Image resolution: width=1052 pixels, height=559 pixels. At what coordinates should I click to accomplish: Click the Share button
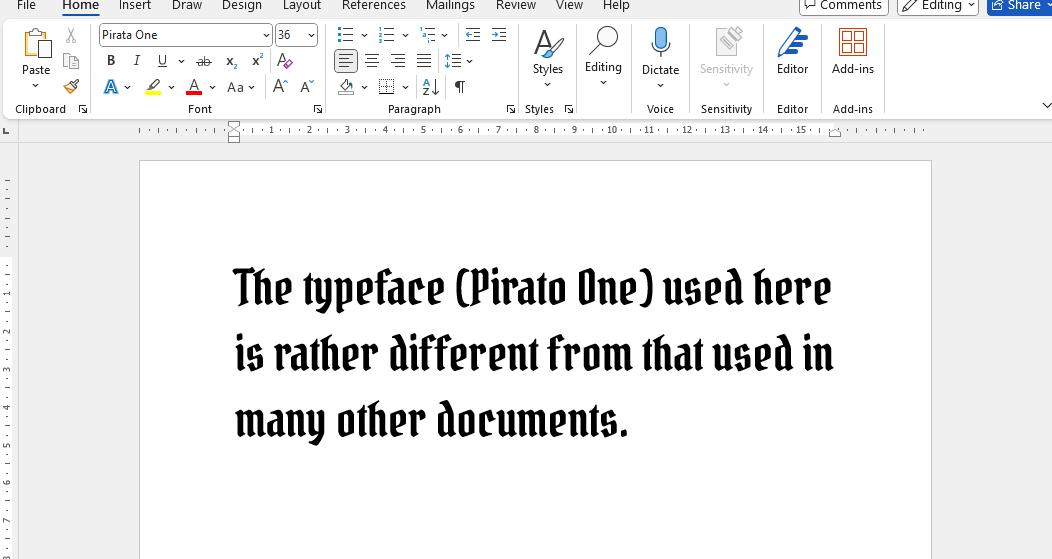click(x=1019, y=6)
